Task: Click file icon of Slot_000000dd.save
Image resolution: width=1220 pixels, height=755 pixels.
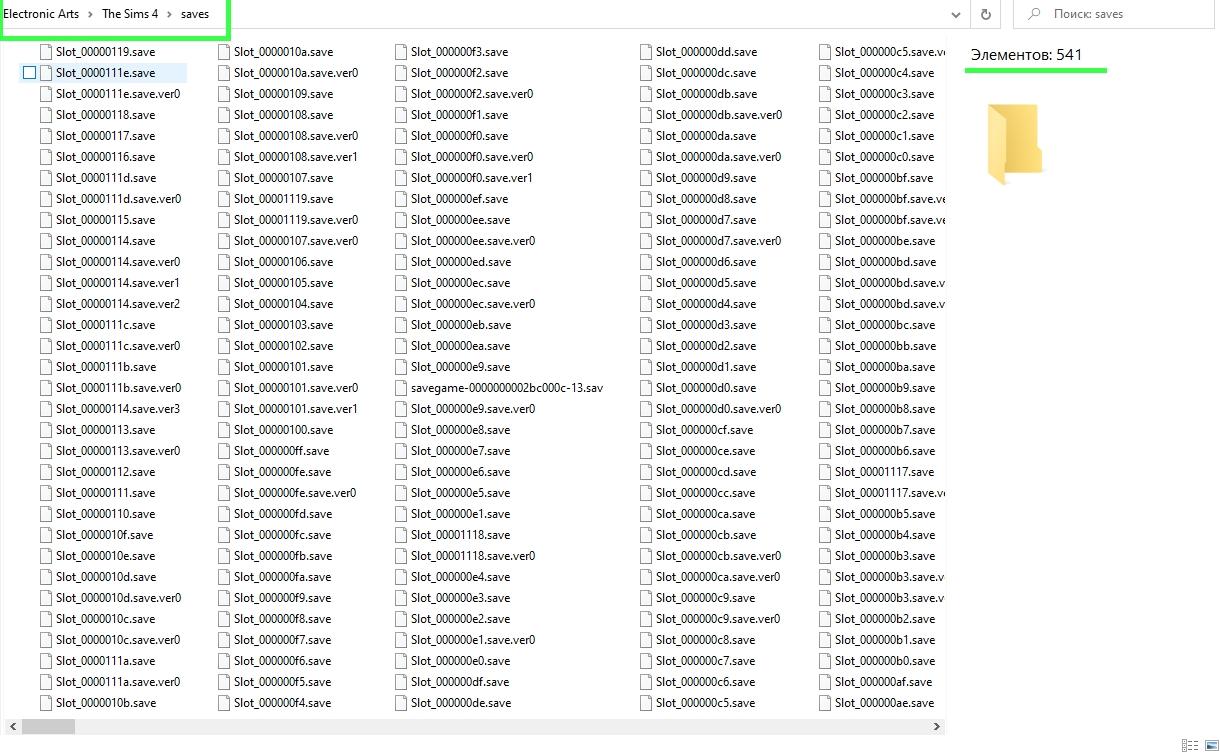Action: 646,51
